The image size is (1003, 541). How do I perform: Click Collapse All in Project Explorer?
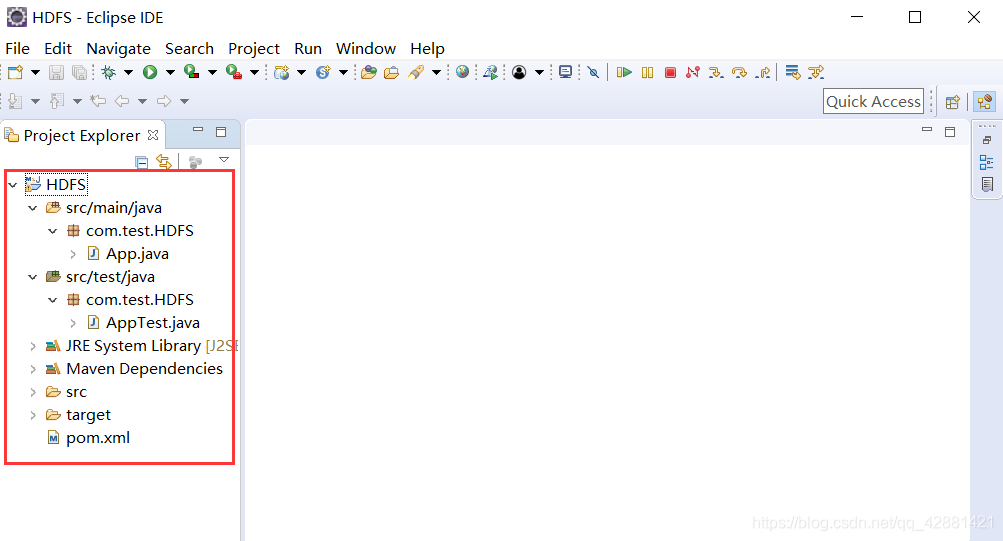tap(141, 162)
